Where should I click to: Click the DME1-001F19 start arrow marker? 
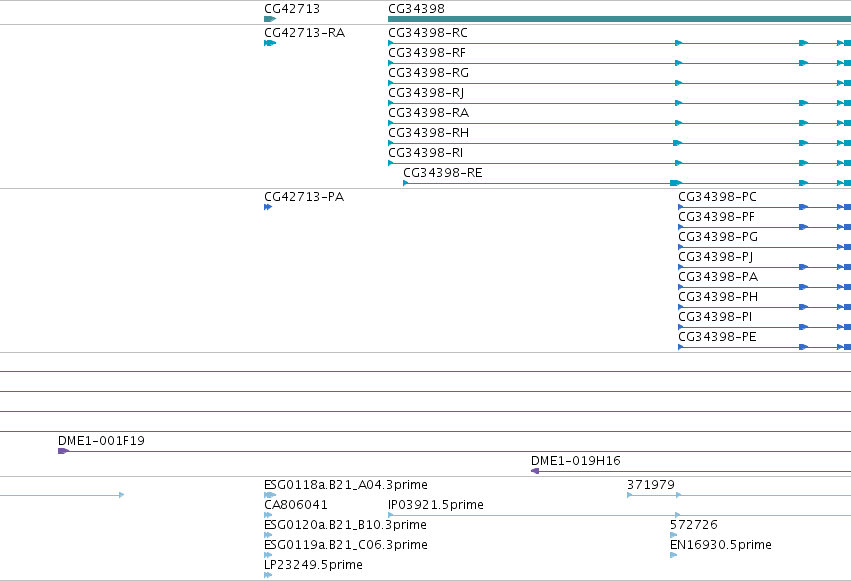tap(63, 451)
